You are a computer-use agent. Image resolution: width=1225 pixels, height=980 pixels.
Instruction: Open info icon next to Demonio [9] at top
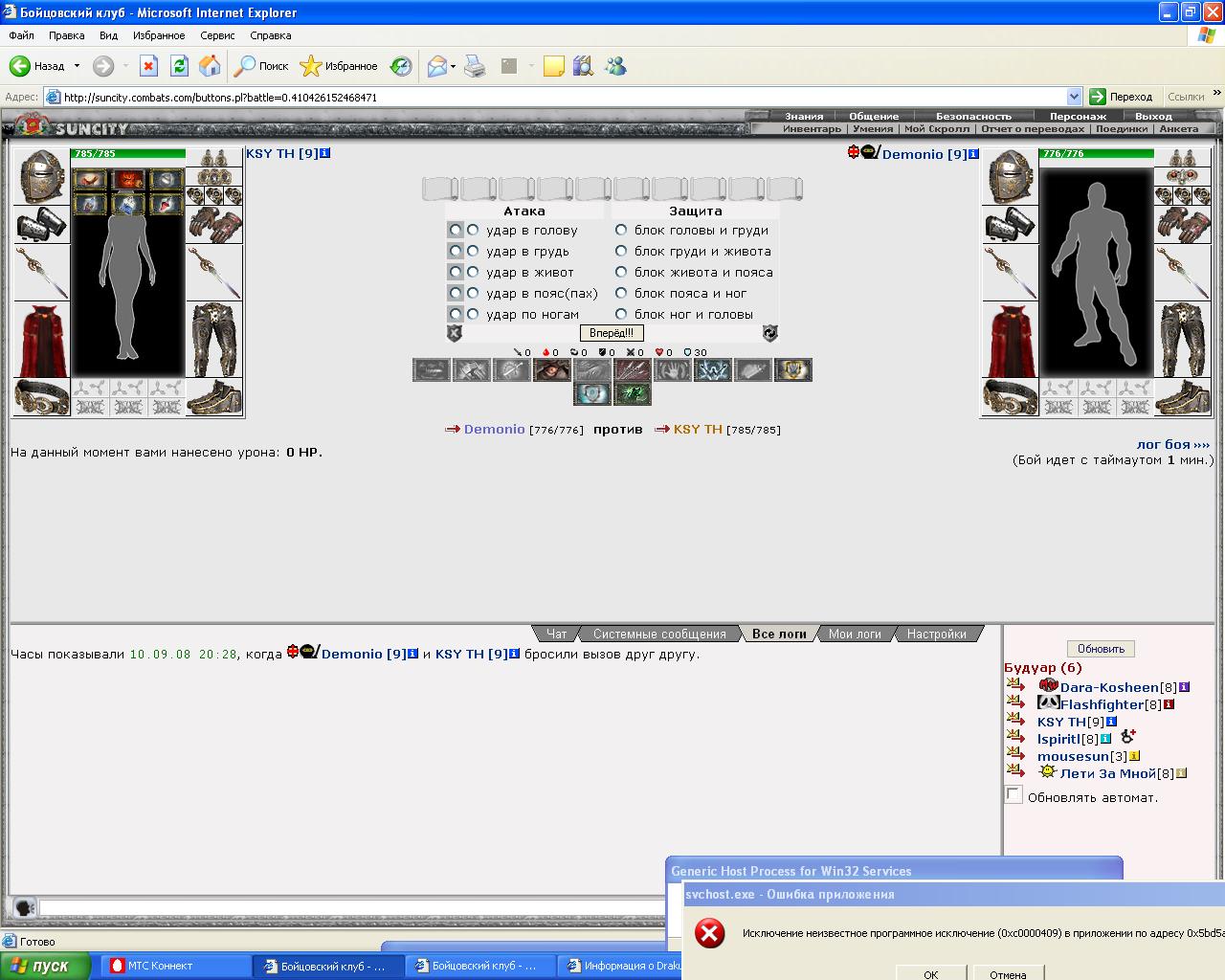point(973,154)
